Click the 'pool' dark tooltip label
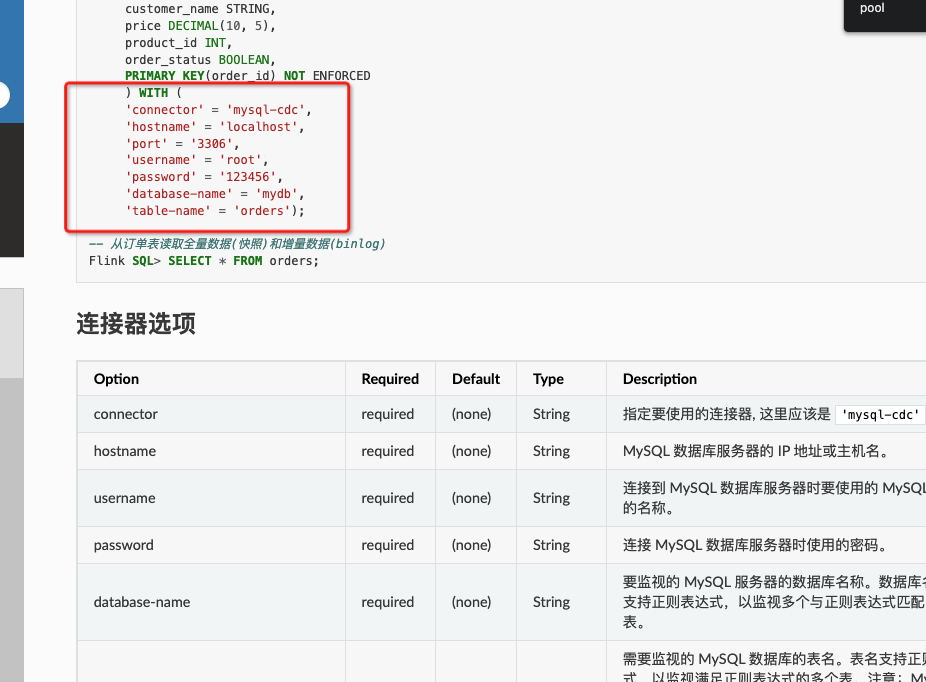This screenshot has height=682, width=926. click(x=872, y=8)
